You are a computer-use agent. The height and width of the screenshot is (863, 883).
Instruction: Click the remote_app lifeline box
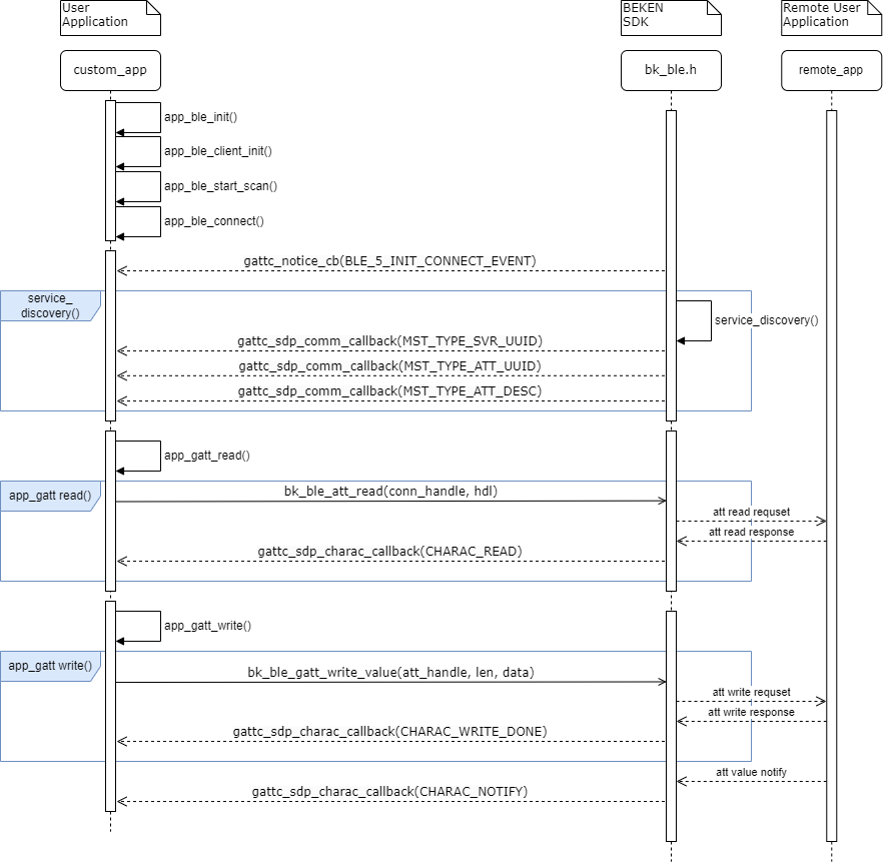coord(831,70)
